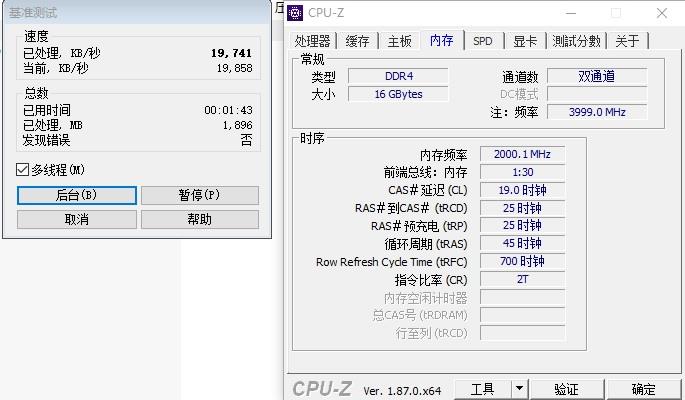Click the 19,741 processed KB/s value
This screenshot has height=400, width=685.
click(232, 53)
